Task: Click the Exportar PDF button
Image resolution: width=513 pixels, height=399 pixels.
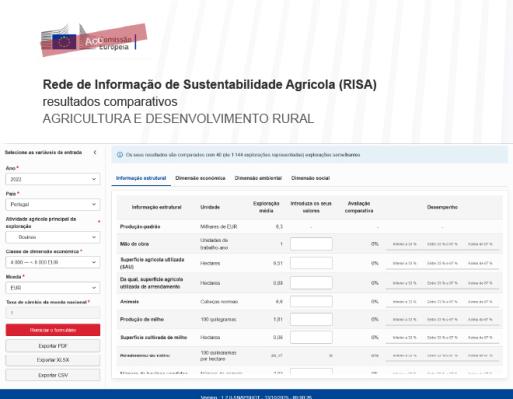Action: coord(53,346)
